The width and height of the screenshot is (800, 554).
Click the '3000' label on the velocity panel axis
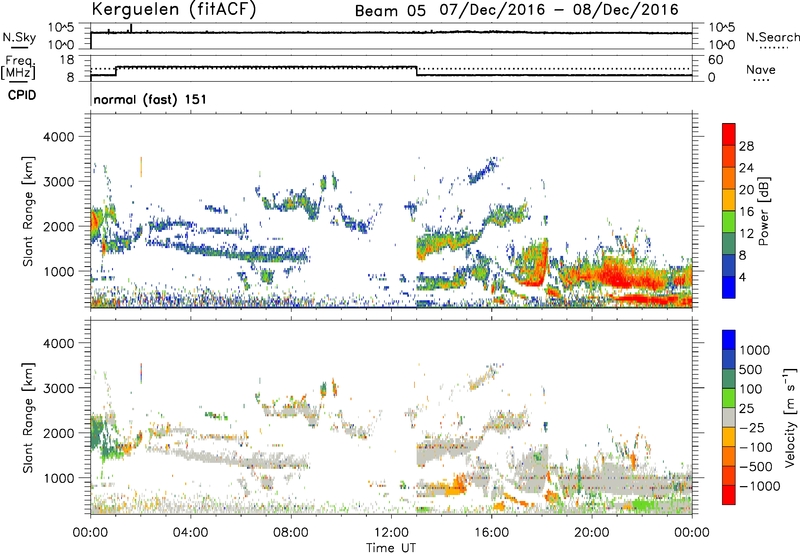59,388
